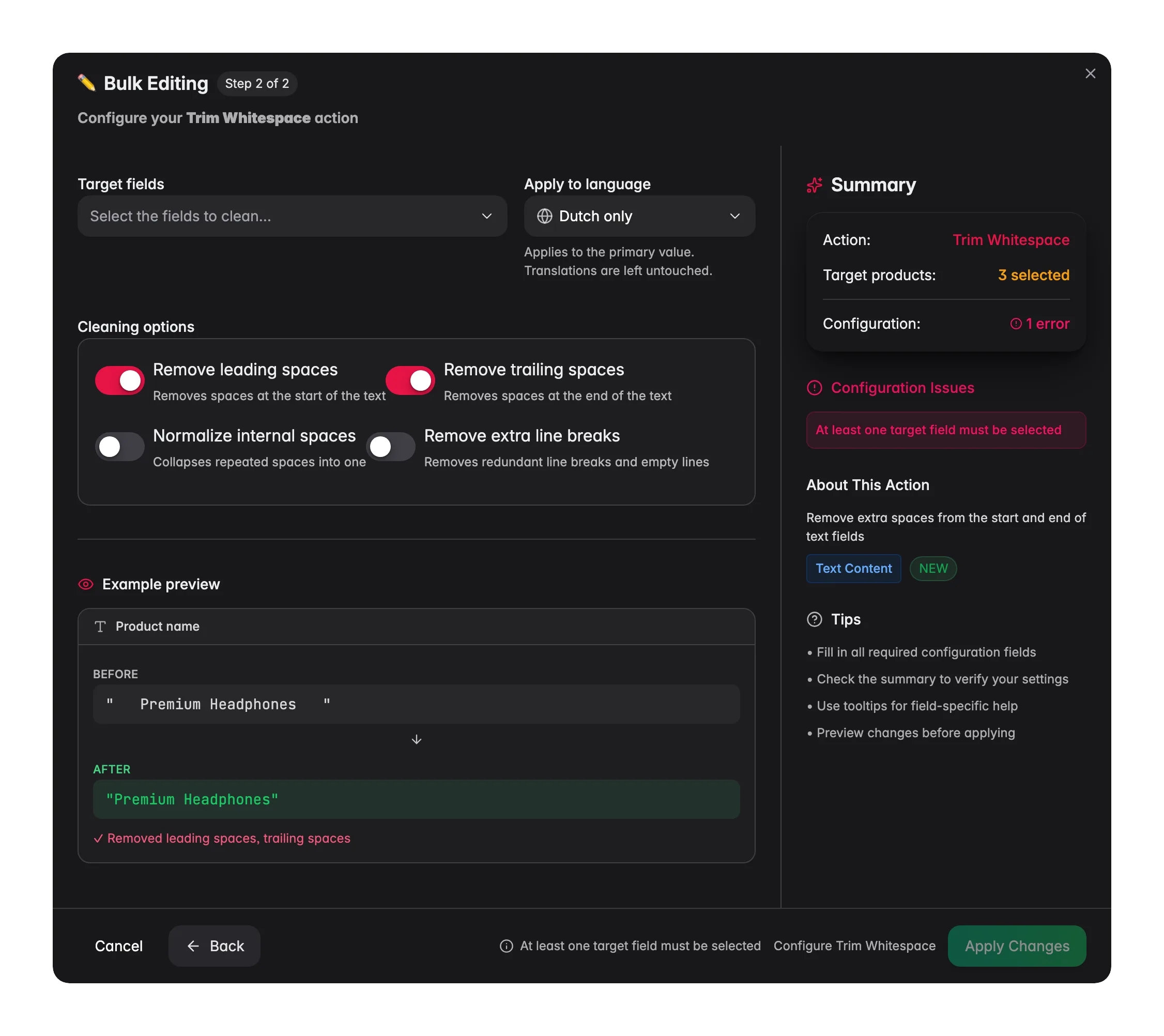Screen dimensions: 1164x1036
Task: Click the Before sample text box
Action: [416, 705]
